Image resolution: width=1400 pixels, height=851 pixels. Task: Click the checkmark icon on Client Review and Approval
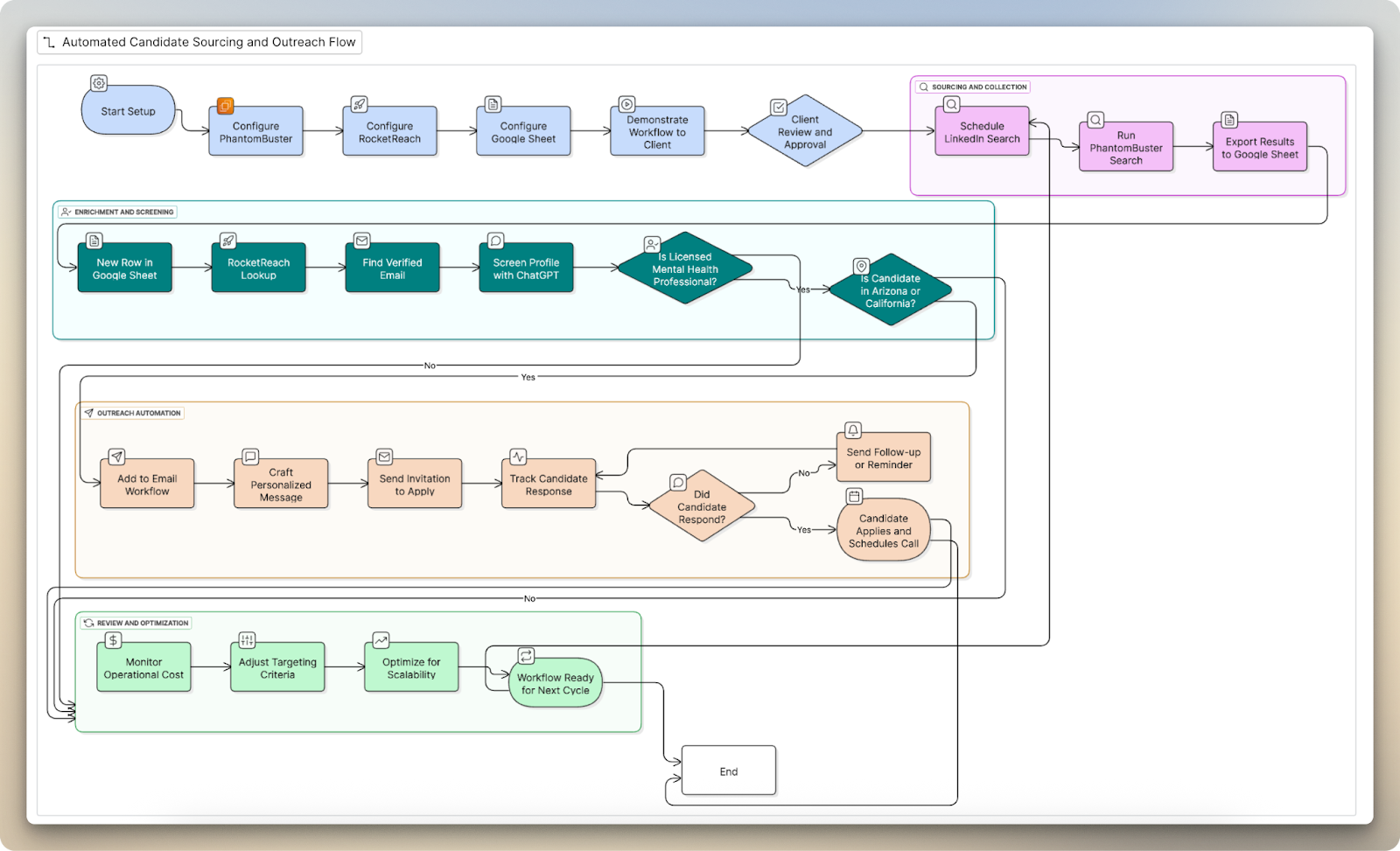click(x=778, y=108)
